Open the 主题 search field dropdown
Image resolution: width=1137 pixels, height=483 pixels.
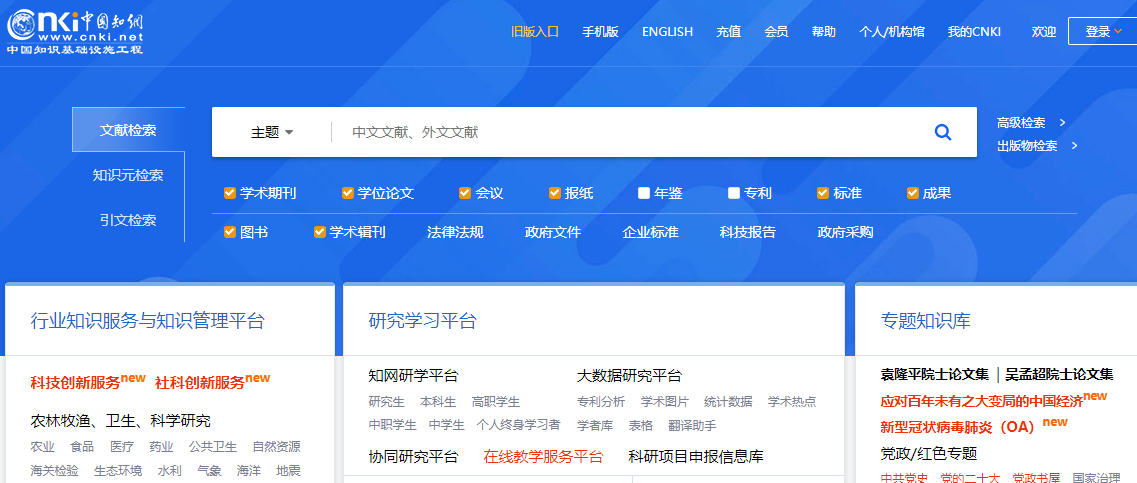tap(271, 132)
